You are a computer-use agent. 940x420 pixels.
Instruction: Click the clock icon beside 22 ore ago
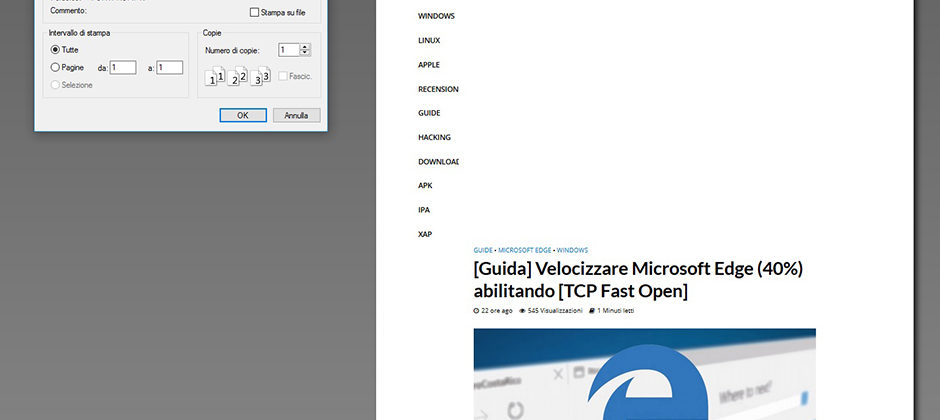[477, 311]
